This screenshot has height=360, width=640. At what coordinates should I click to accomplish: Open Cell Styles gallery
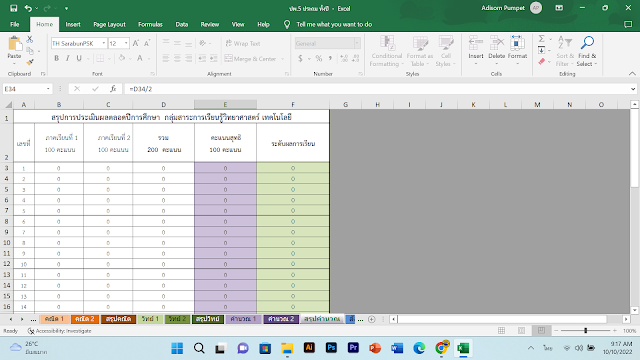[x=445, y=51]
